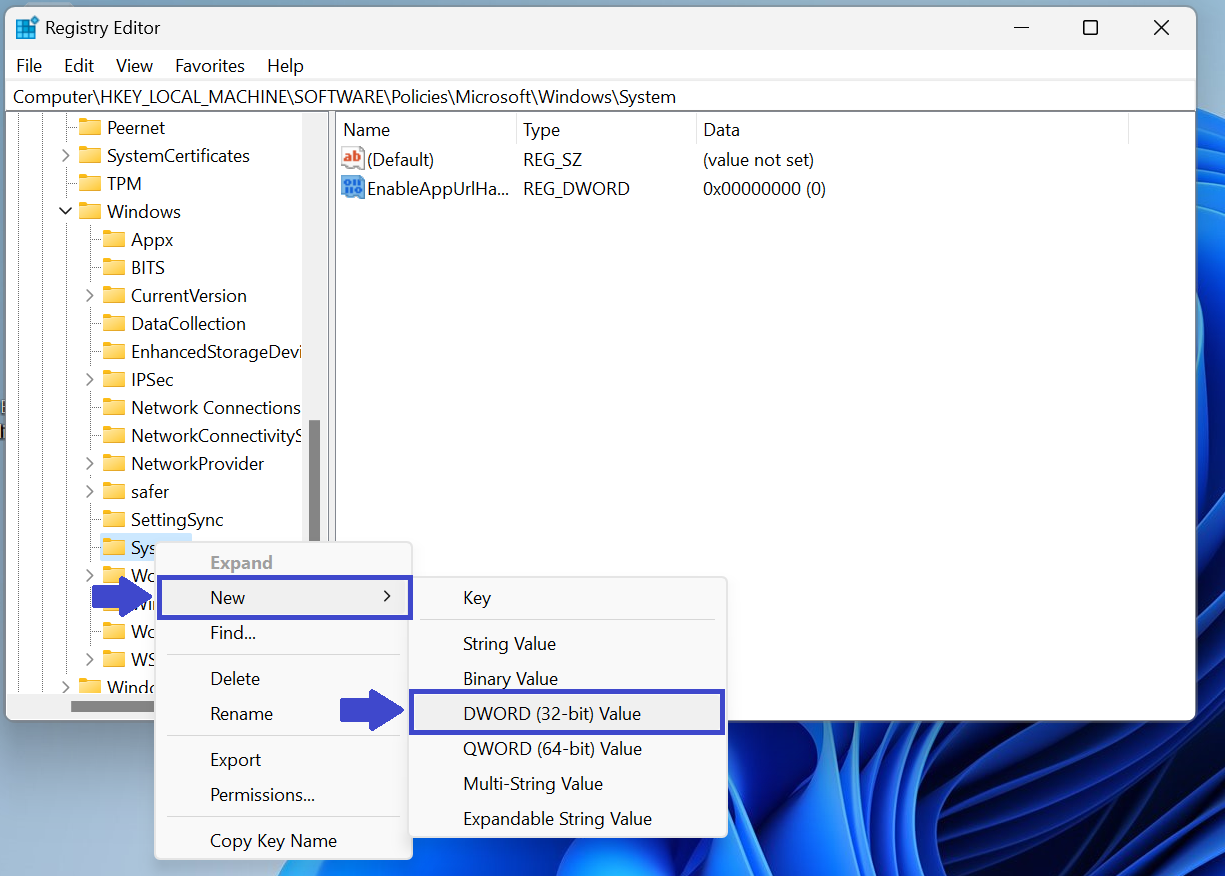Click the Appx folder icon

coord(115,240)
